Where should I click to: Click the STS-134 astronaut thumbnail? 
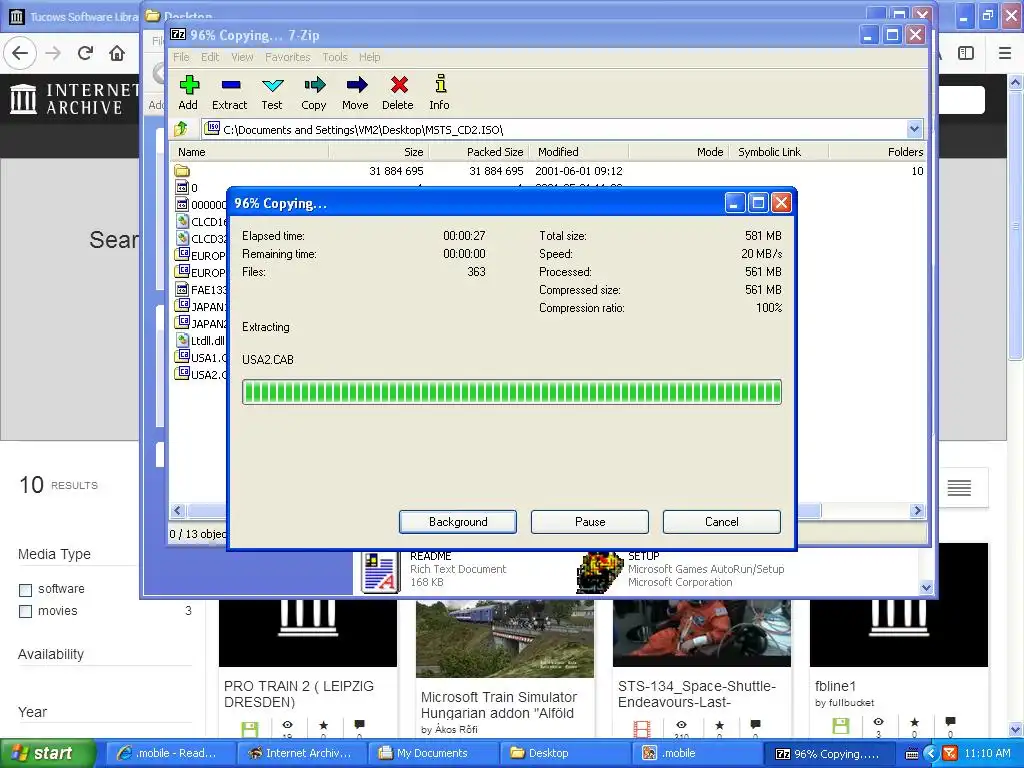(701, 633)
